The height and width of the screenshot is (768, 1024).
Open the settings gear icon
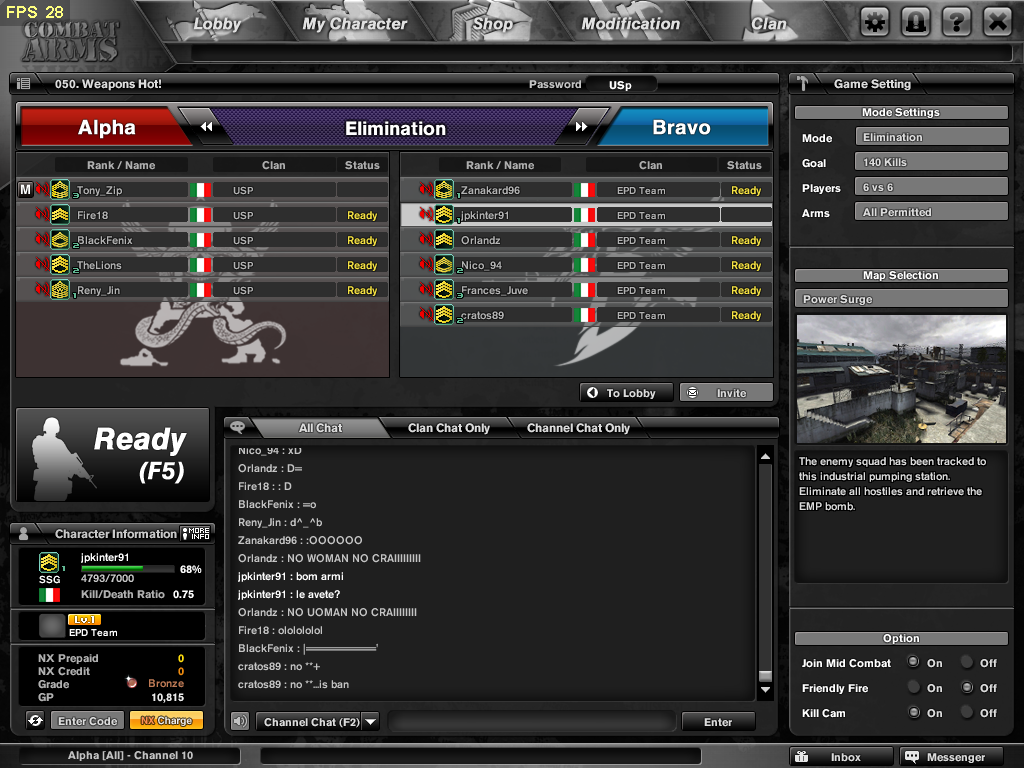click(x=875, y=23)
